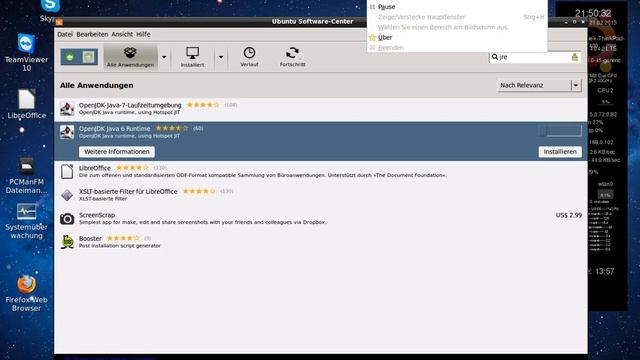
Task: Select the Booster list entry
Action: coord(321,242)
